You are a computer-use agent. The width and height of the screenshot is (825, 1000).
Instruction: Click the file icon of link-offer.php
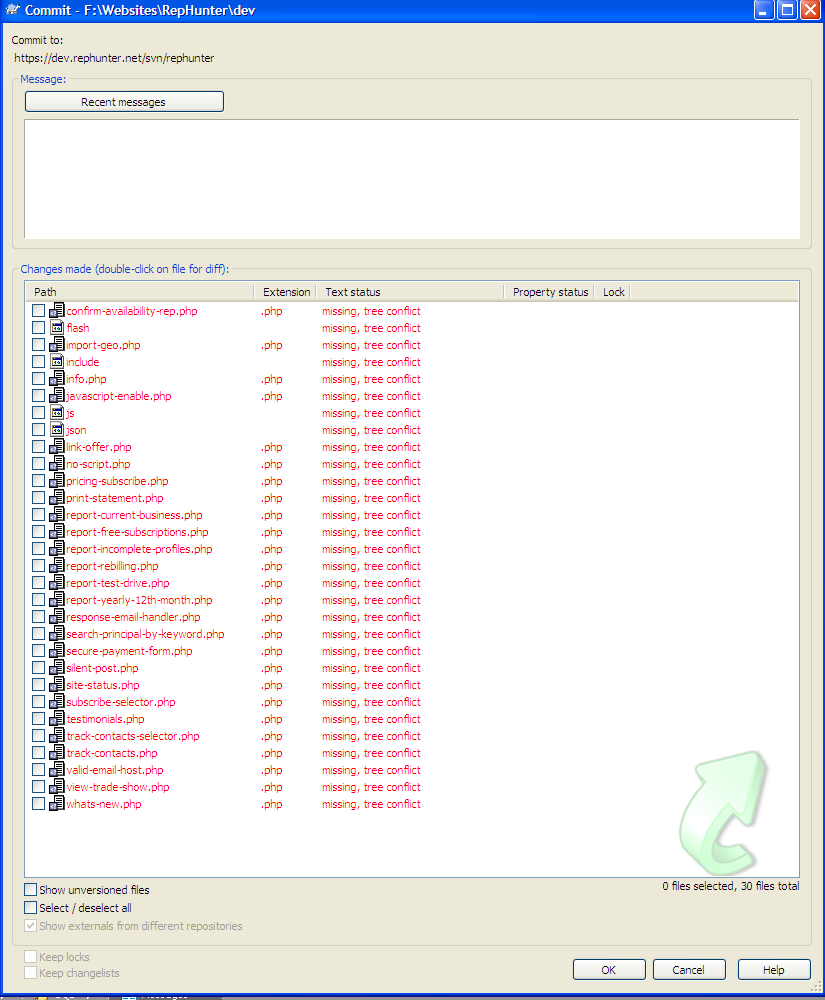tap(57, 447)
